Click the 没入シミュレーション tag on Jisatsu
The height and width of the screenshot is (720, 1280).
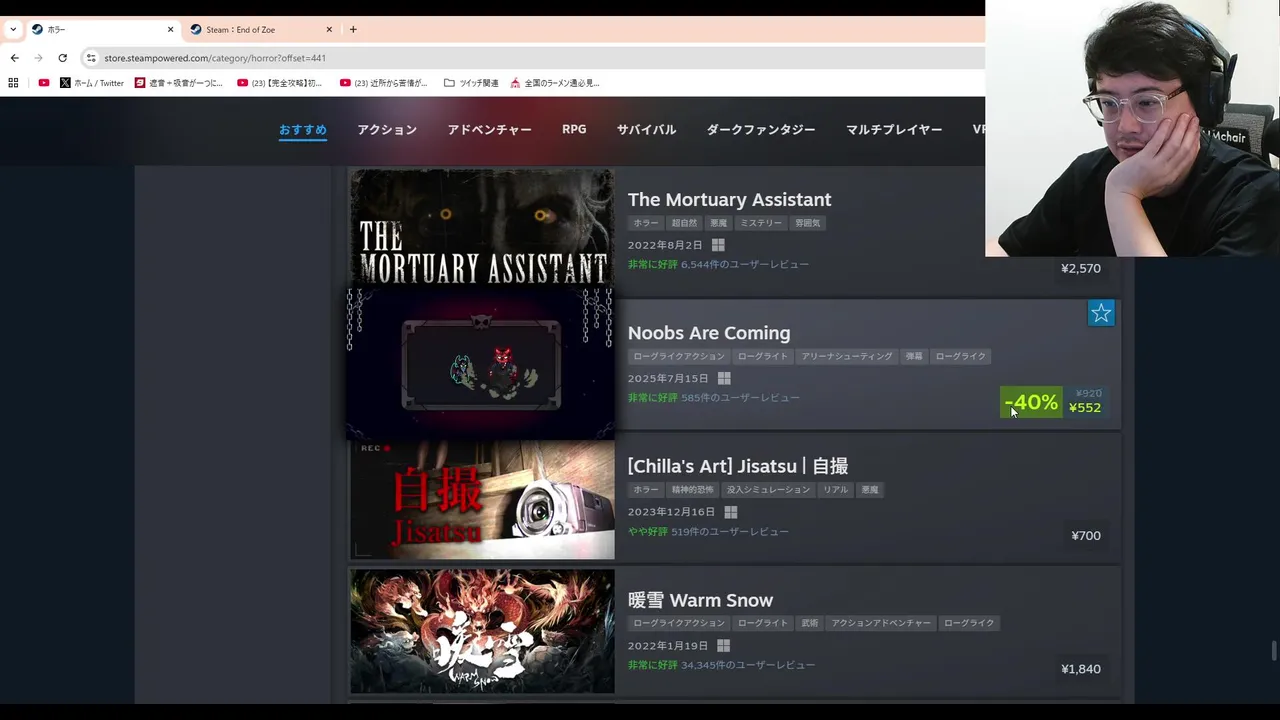click(768, 490)
